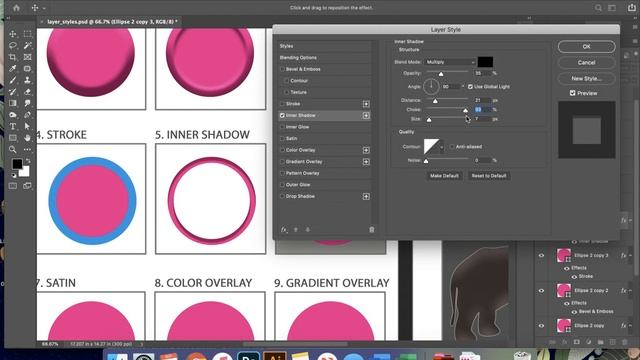Toggle Quick Mask mode icon
640x360 pixels.
(x=13, y=186)
